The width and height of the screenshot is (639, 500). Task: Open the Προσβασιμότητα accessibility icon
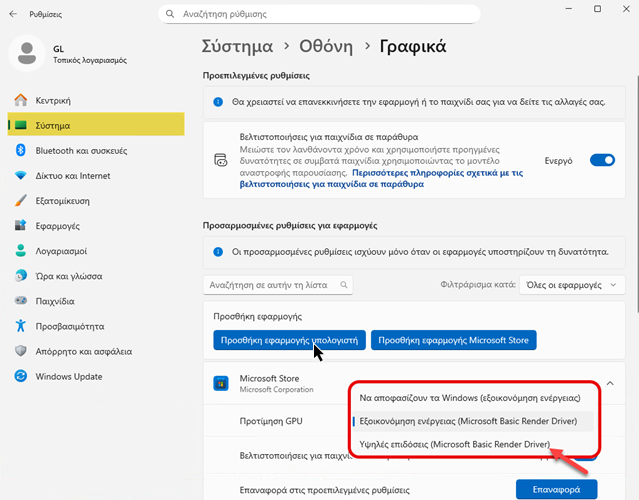[x=20, y=326]
